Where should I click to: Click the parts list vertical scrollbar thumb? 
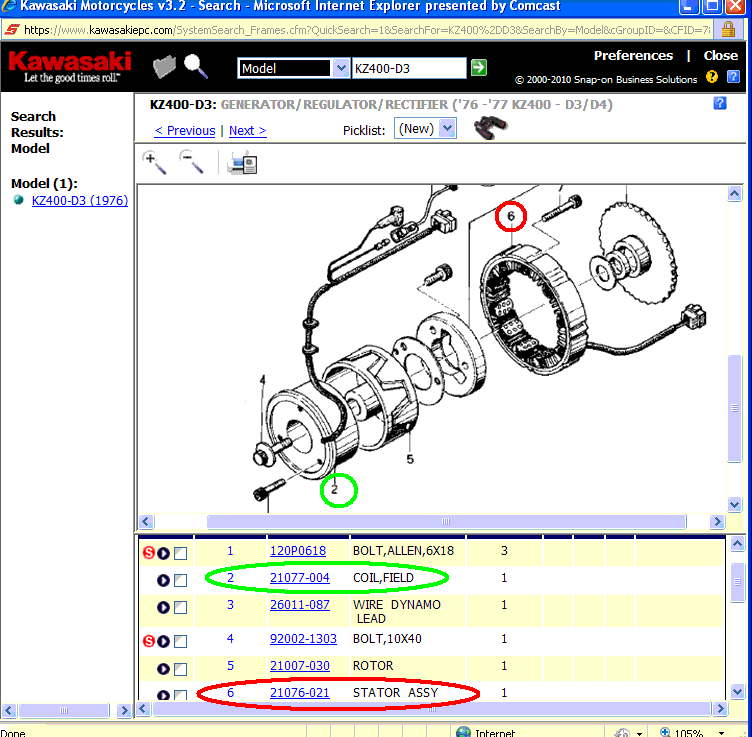(x=737, y=582)
